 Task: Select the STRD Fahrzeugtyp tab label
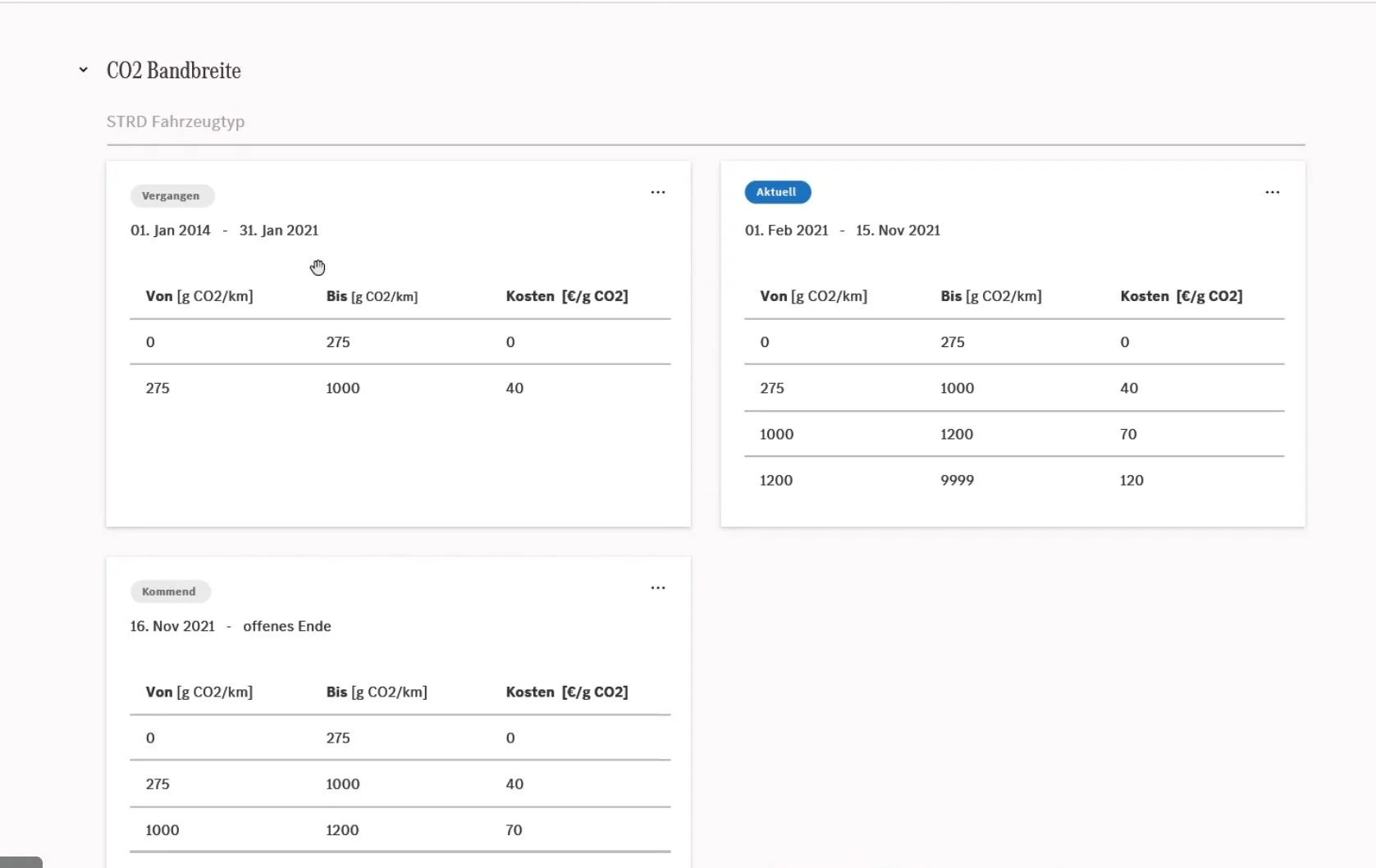[176, 121]
